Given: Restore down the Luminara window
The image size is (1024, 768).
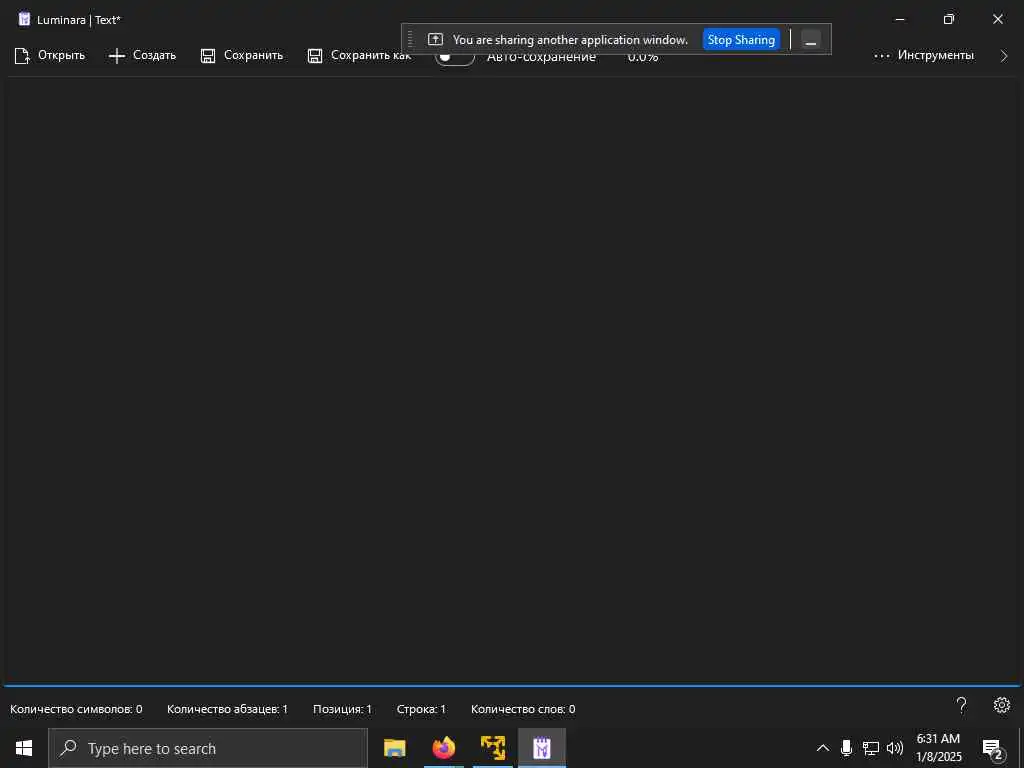Looking at the screenshot, I should point(949,20).
